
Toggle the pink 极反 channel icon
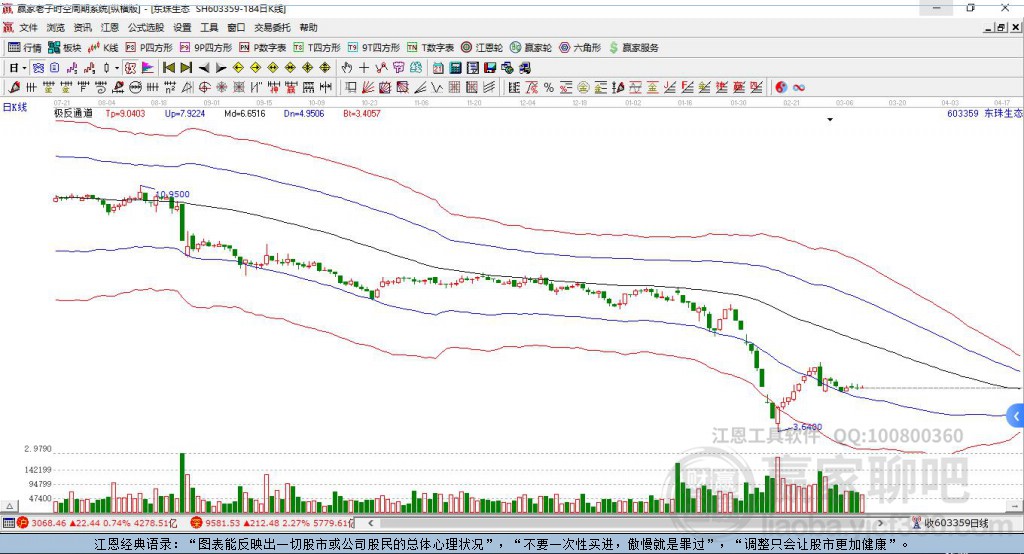131,68
